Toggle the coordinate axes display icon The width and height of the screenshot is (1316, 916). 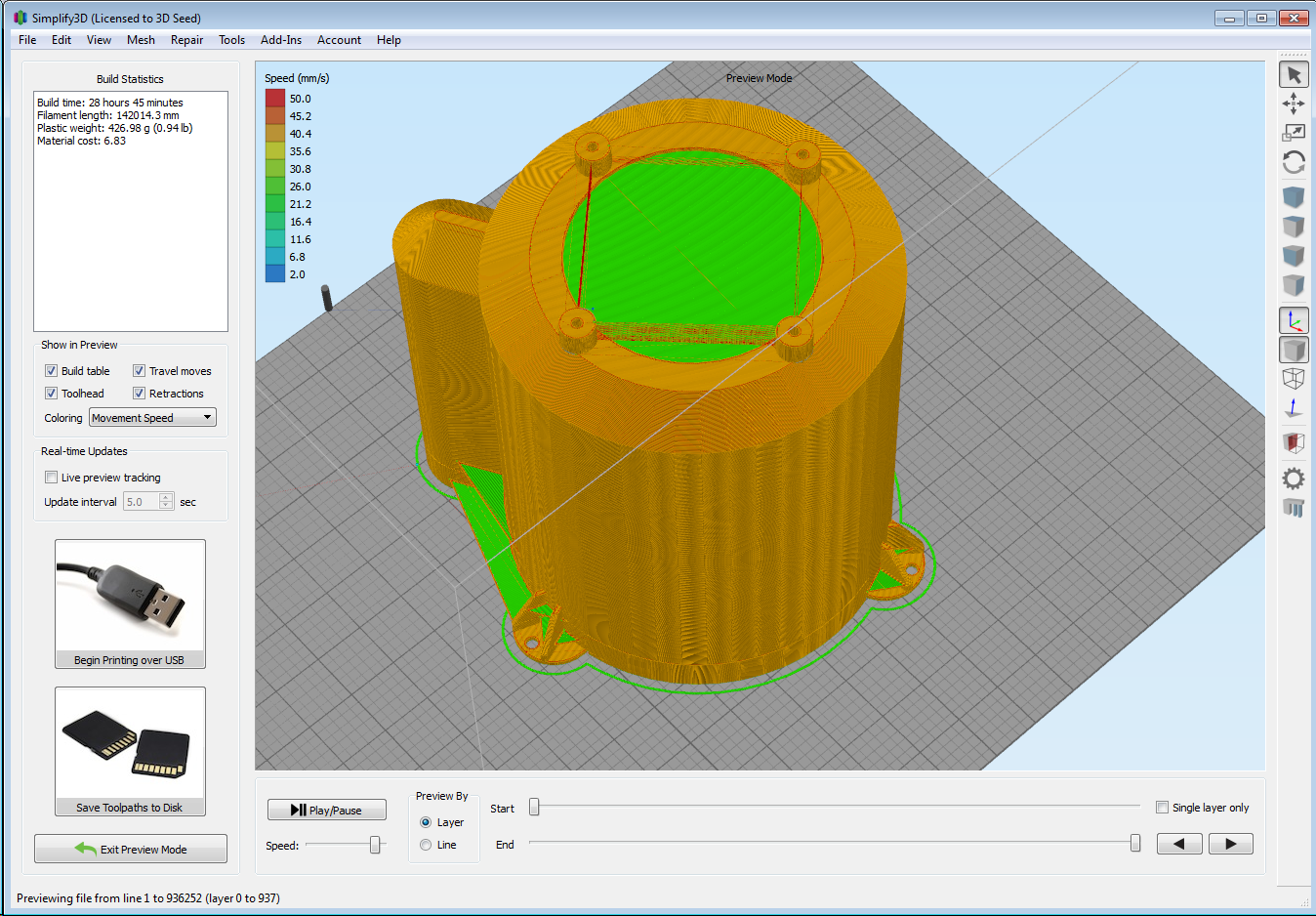point(1294,320)
